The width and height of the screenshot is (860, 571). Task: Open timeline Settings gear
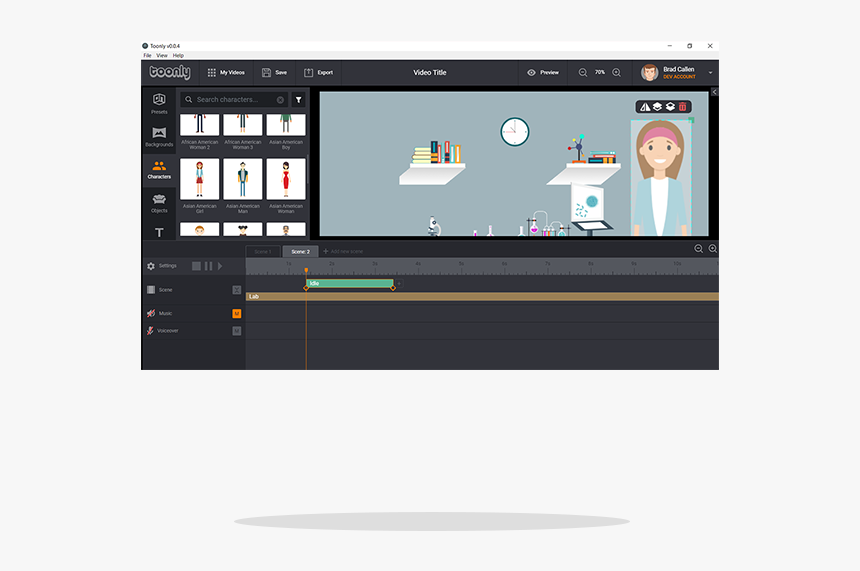[x=151, y=266]
